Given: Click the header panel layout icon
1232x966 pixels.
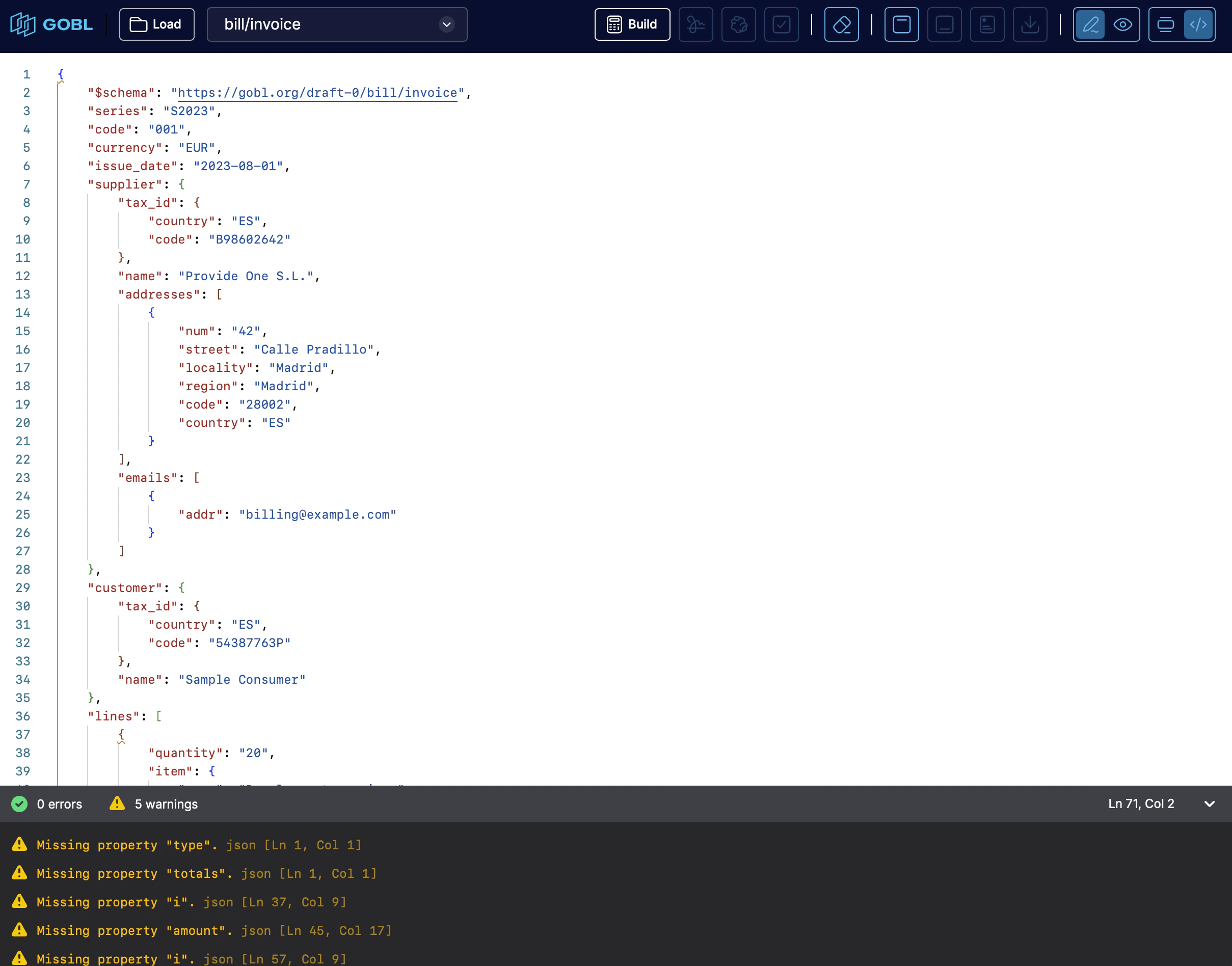Looking at the screenshot, I should click(901, 24).
